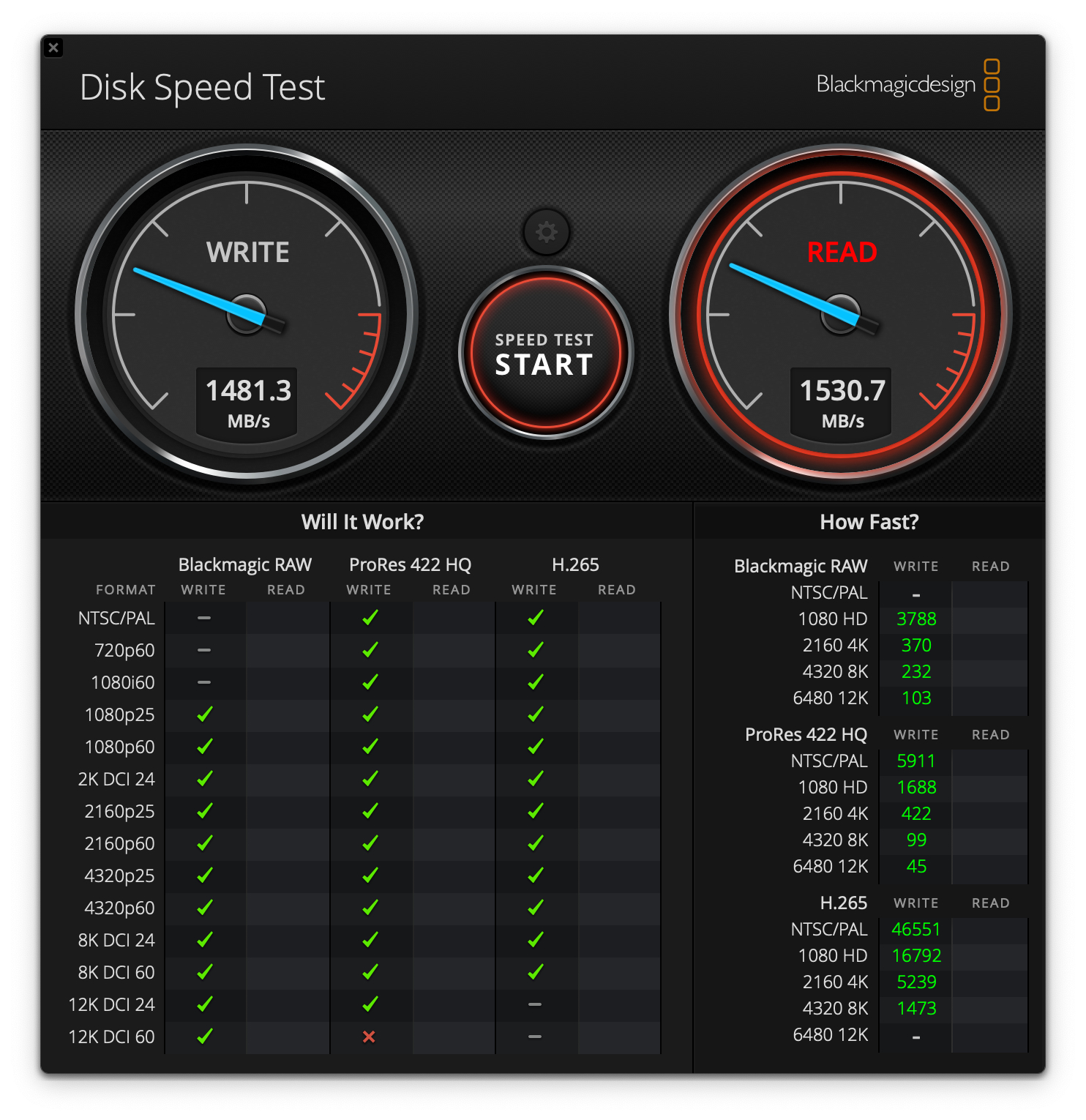Click the 422 value for ProRes 2160 4K
This screenshot has width=1086, height=1120.
click(916, 814)
